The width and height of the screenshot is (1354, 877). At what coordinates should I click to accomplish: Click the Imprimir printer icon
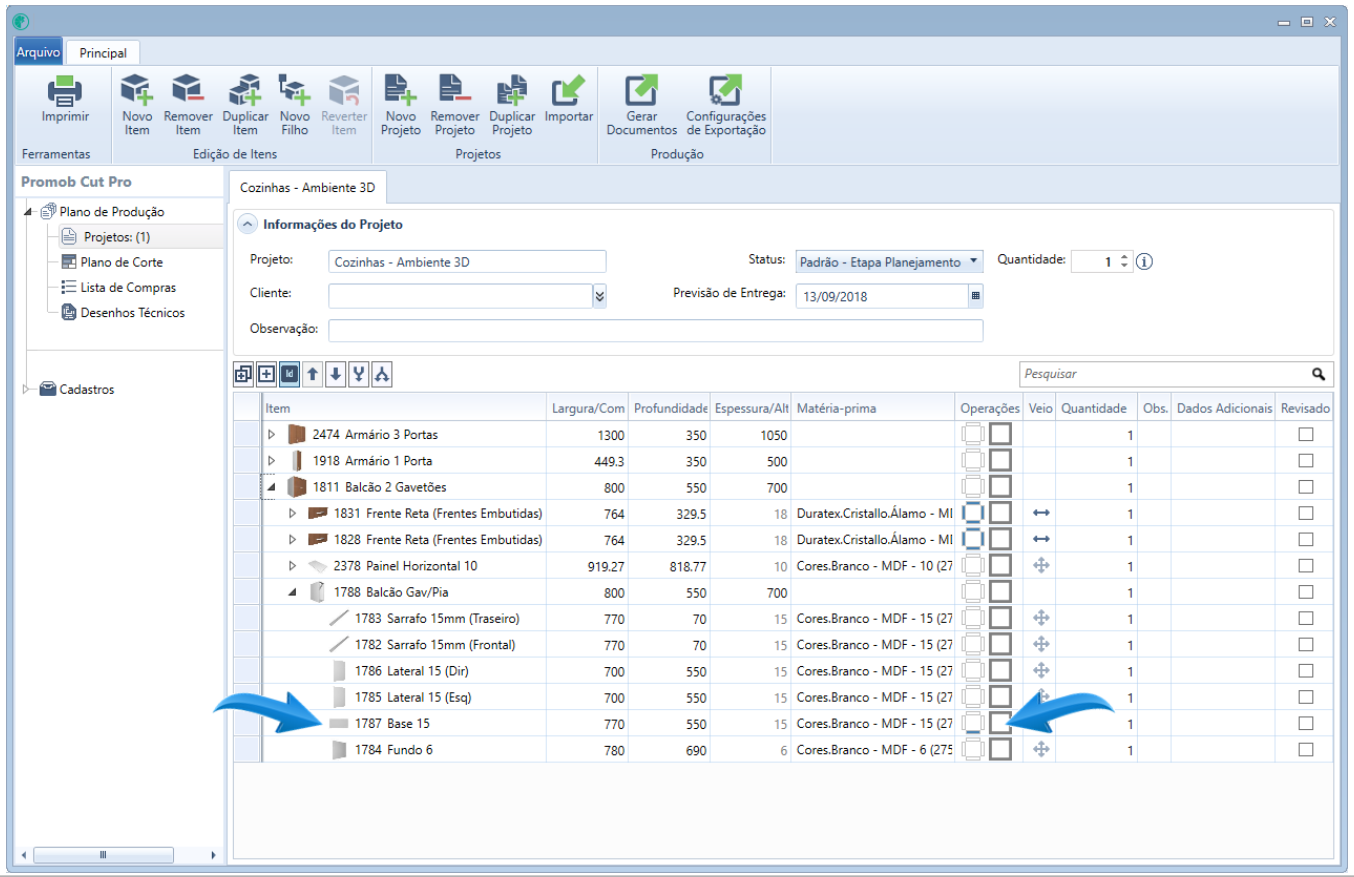tap(65, 91)
